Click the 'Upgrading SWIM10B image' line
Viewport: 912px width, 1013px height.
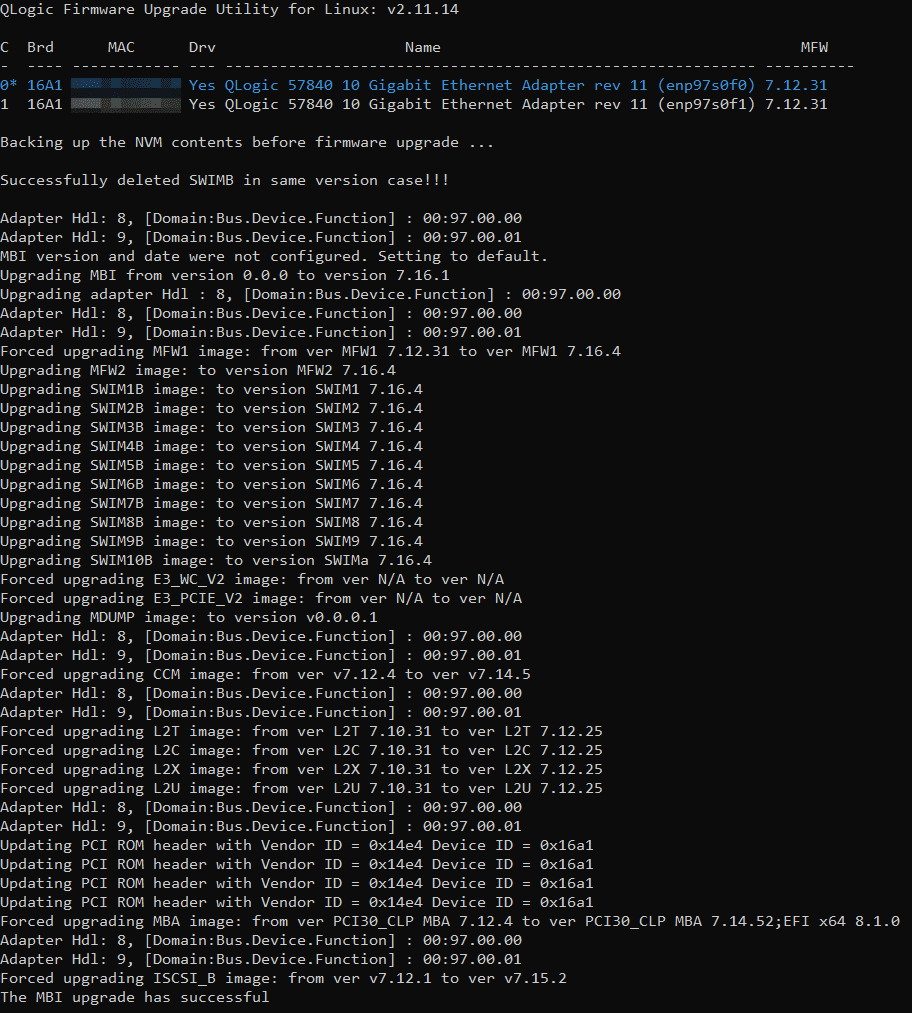point(216,560)
